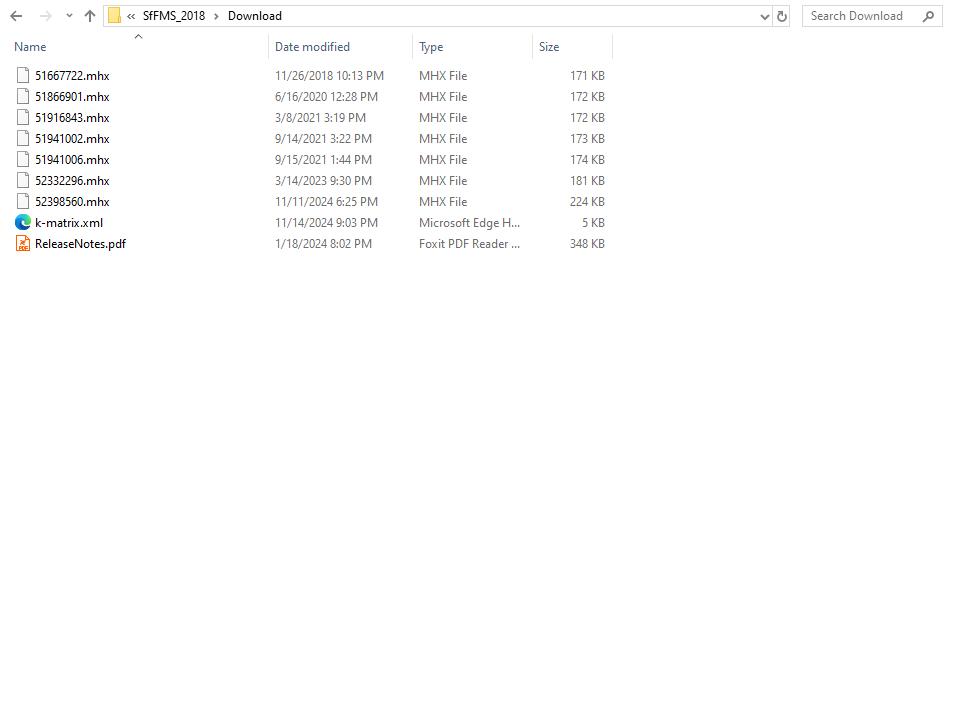Click the folder icon in the address bar
This screenshot has width=954, height=703.
click(115, 15)
